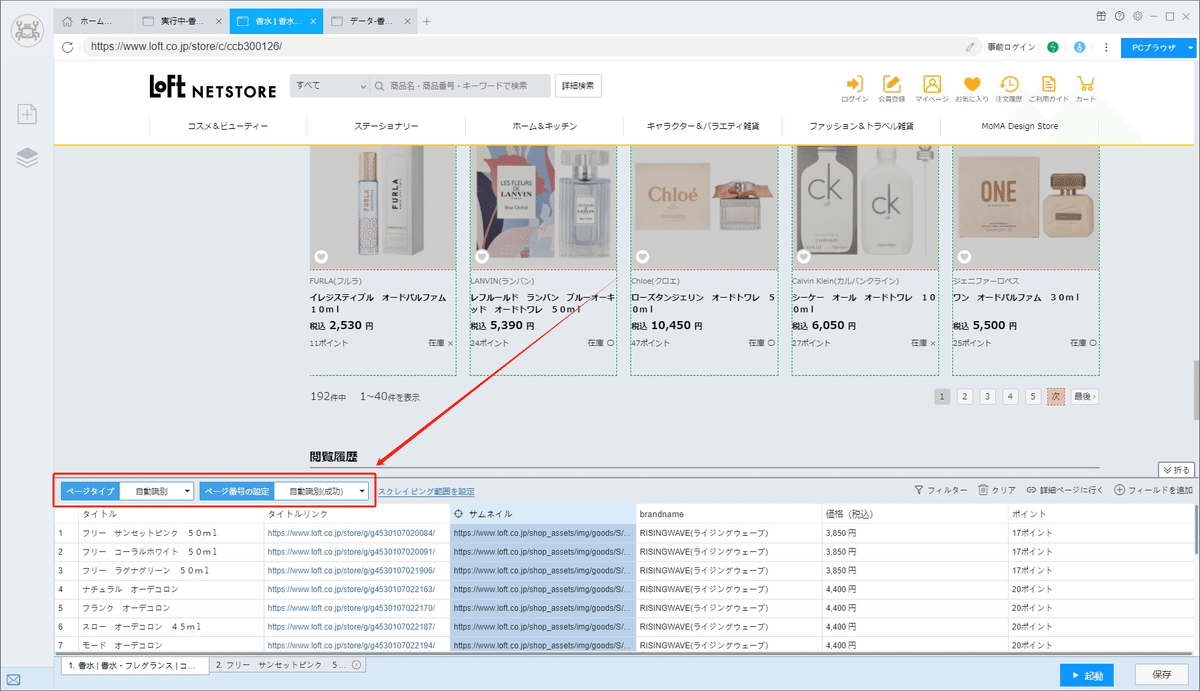Open a new tab with plus button

[427, 21]
